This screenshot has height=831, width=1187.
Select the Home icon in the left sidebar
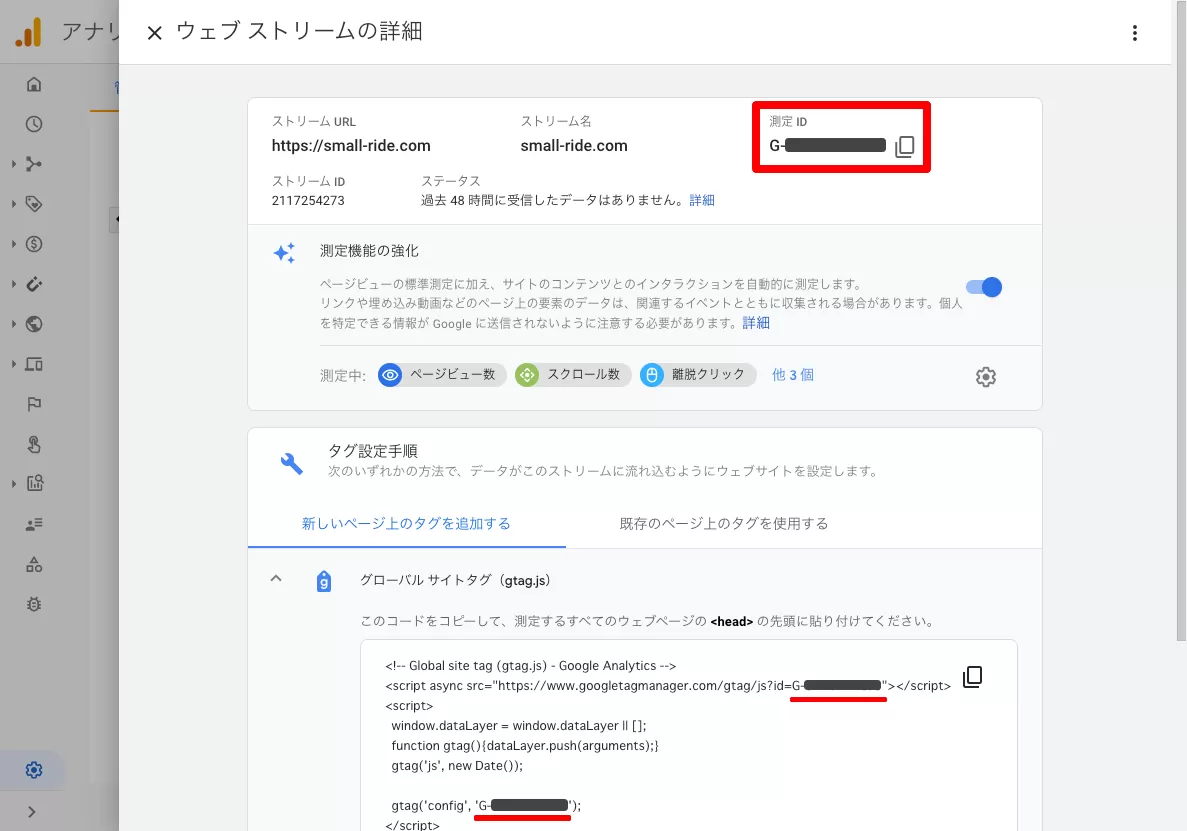[x=34, y=84]
